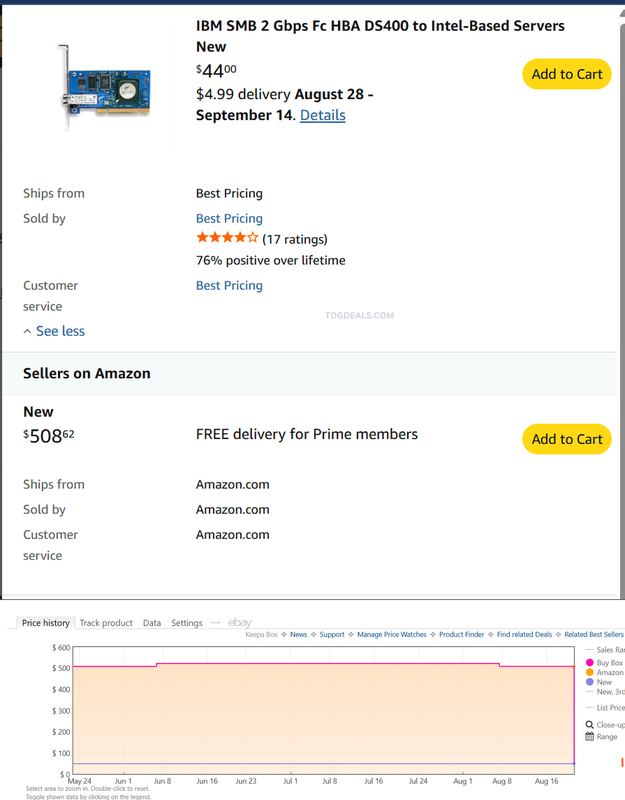Switch to the Price history tab

[45, 622]
